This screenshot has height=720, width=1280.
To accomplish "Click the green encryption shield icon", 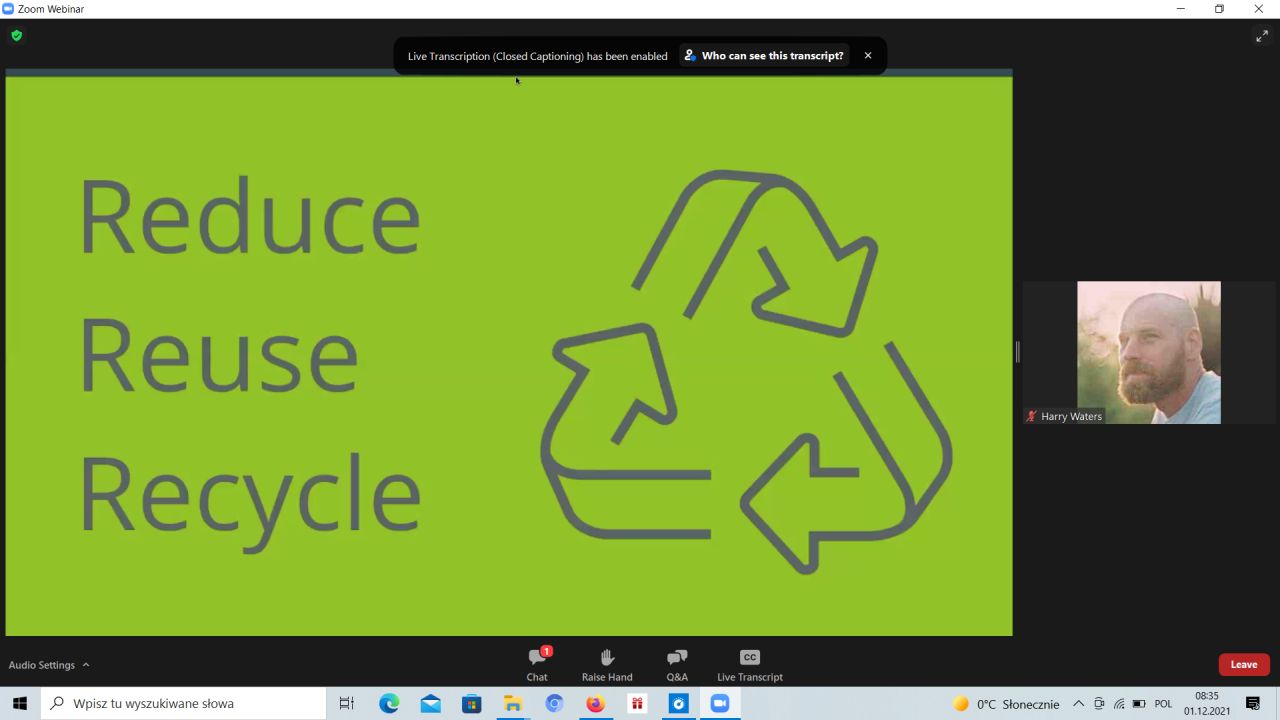I will (x=16, y=35).
